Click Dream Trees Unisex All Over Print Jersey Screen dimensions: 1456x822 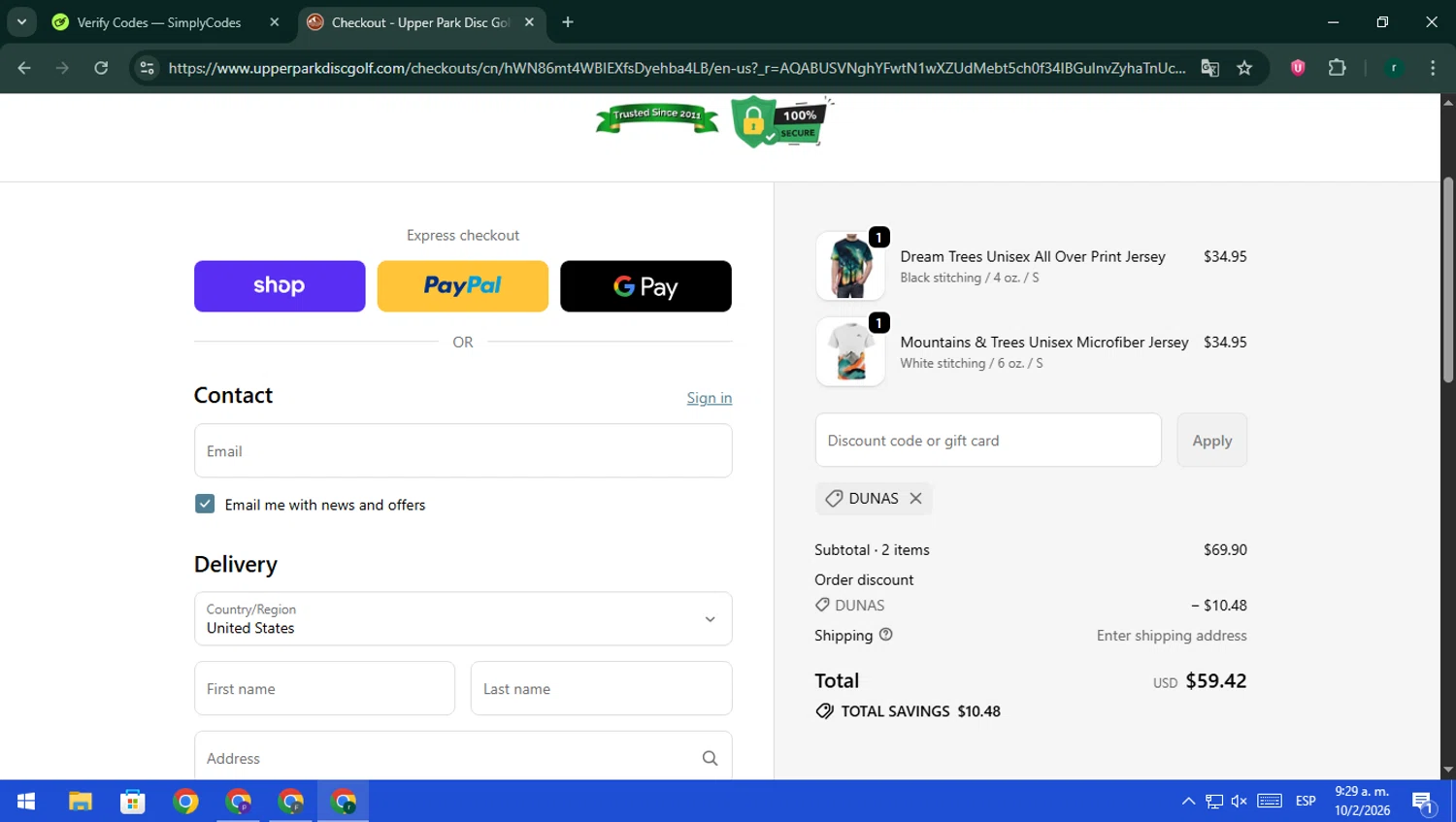(1033, 256)
